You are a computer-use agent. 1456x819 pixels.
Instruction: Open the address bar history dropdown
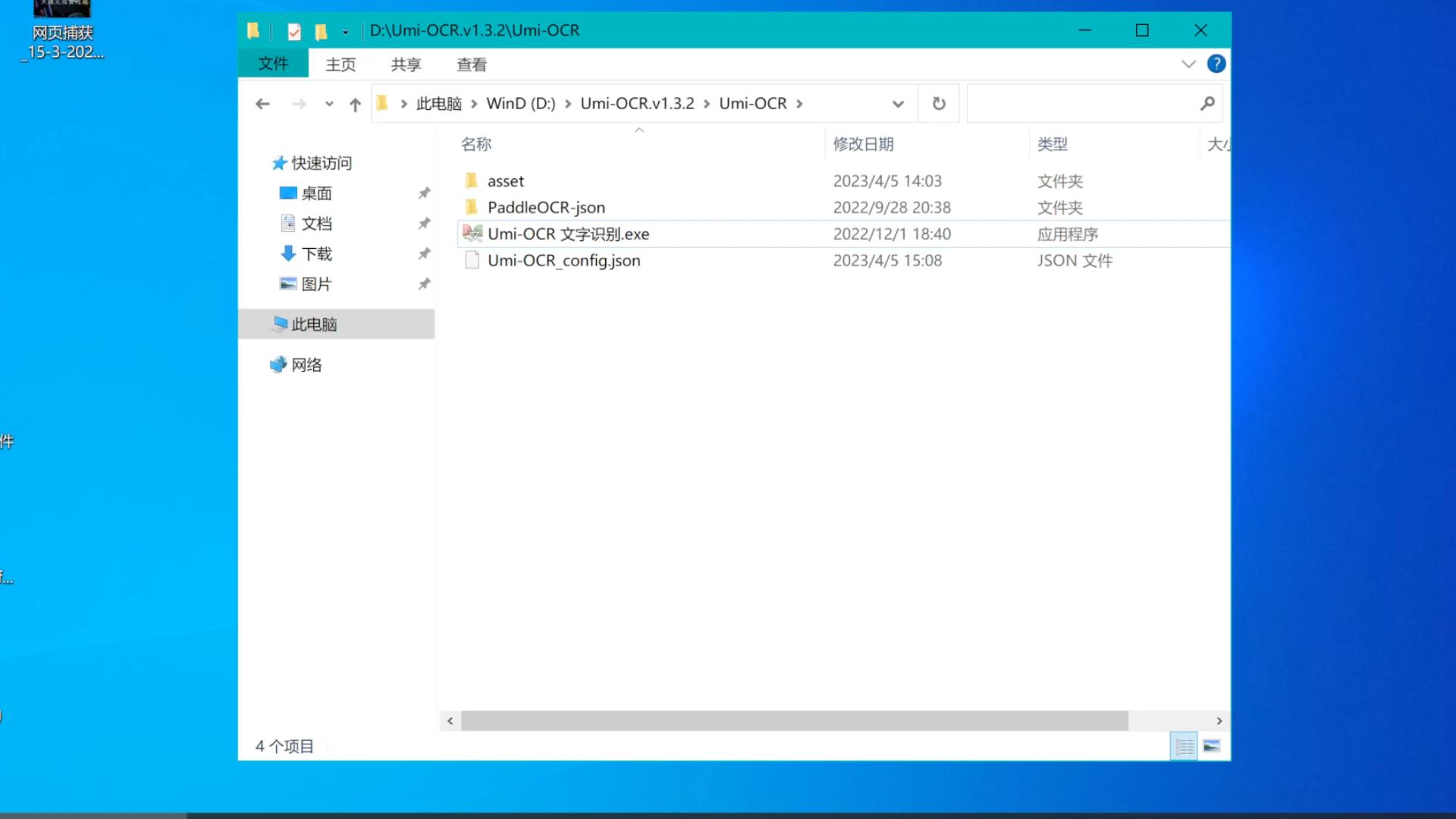tap(898, 104)
